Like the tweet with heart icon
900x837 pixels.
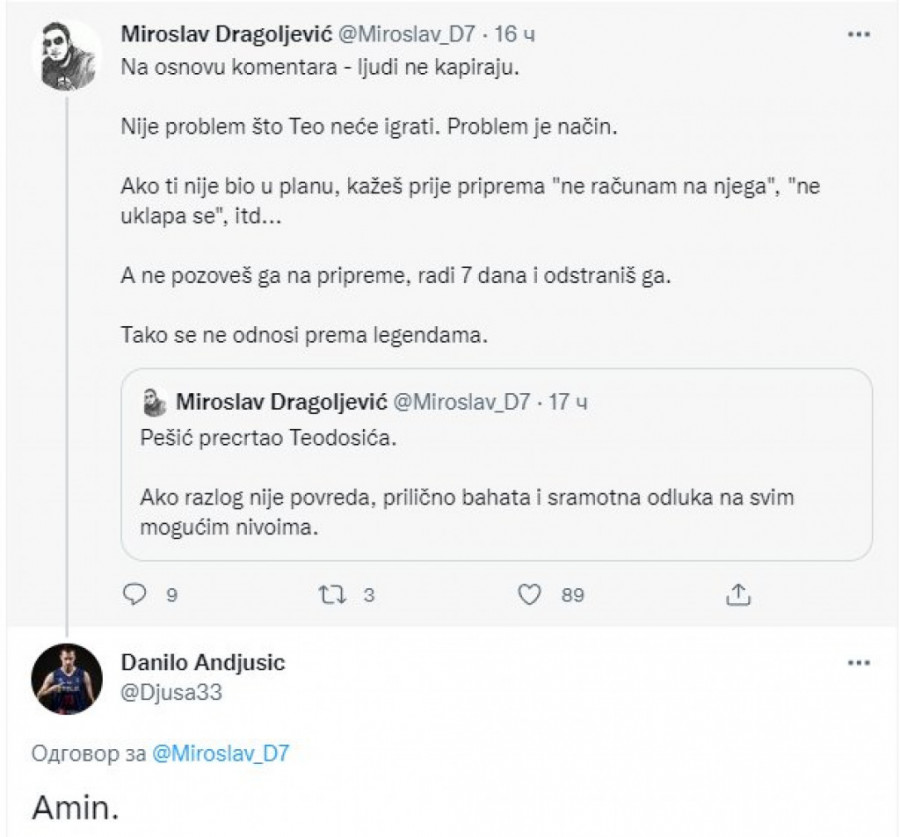[531, 594]
